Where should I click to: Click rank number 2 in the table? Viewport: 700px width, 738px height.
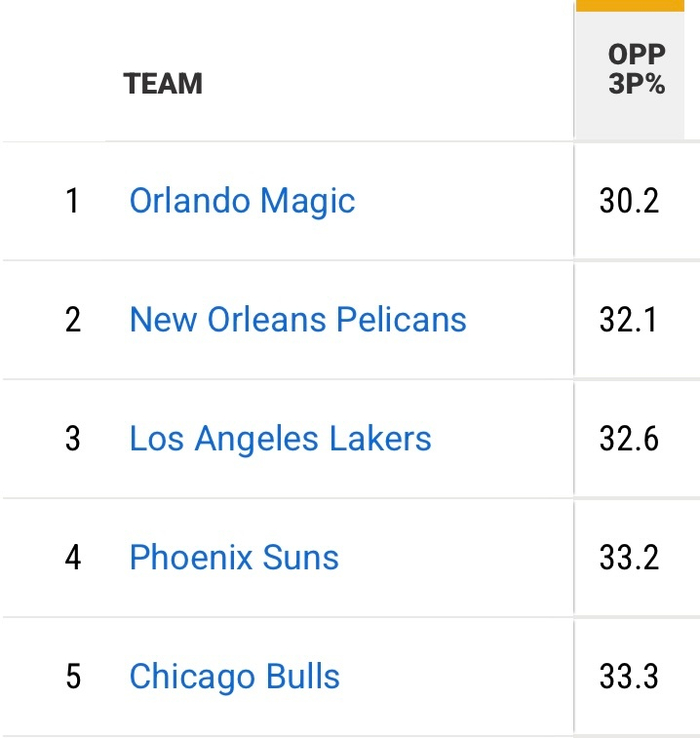point(72,320)
